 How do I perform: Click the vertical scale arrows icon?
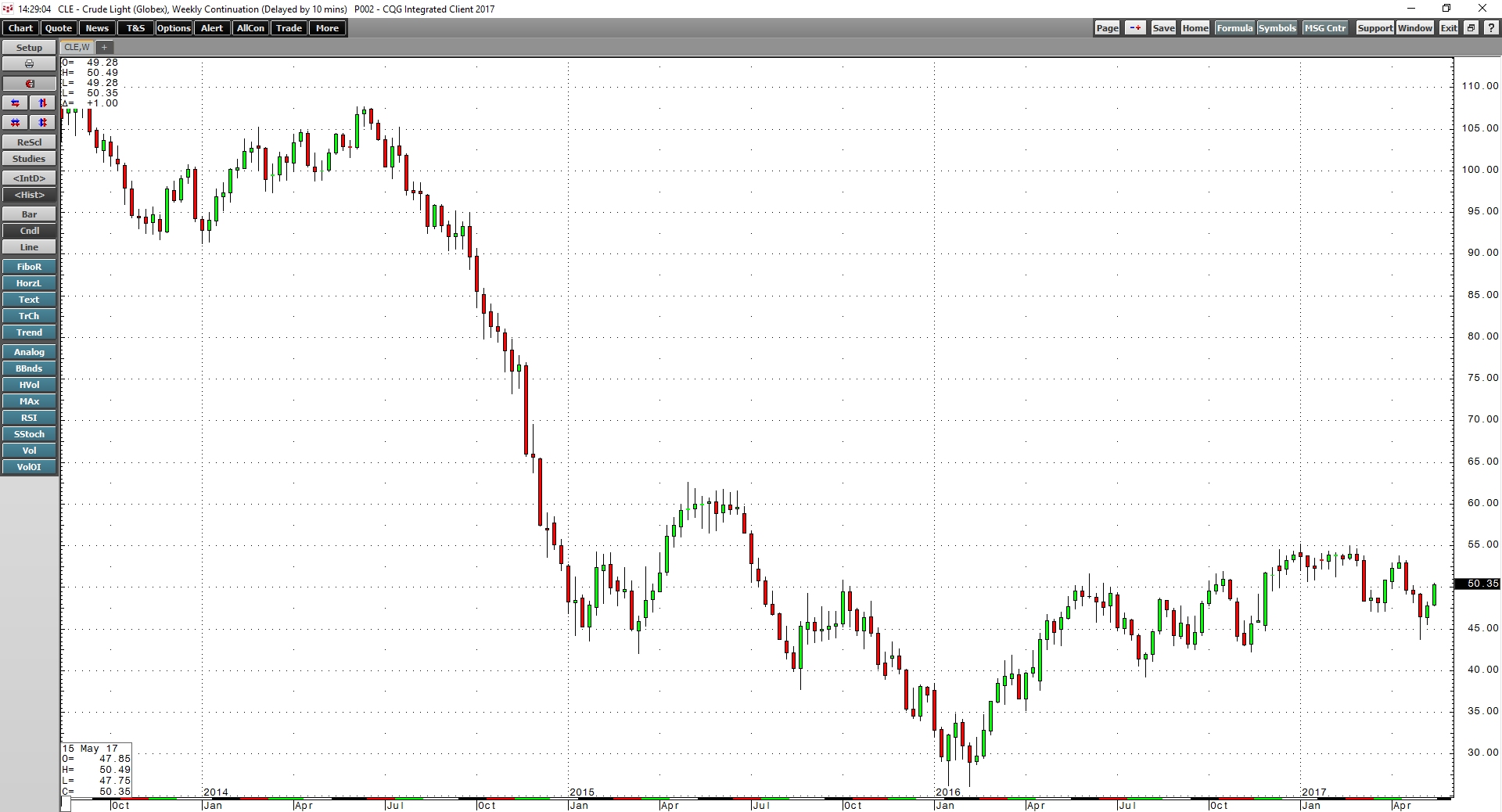[41, 102]
